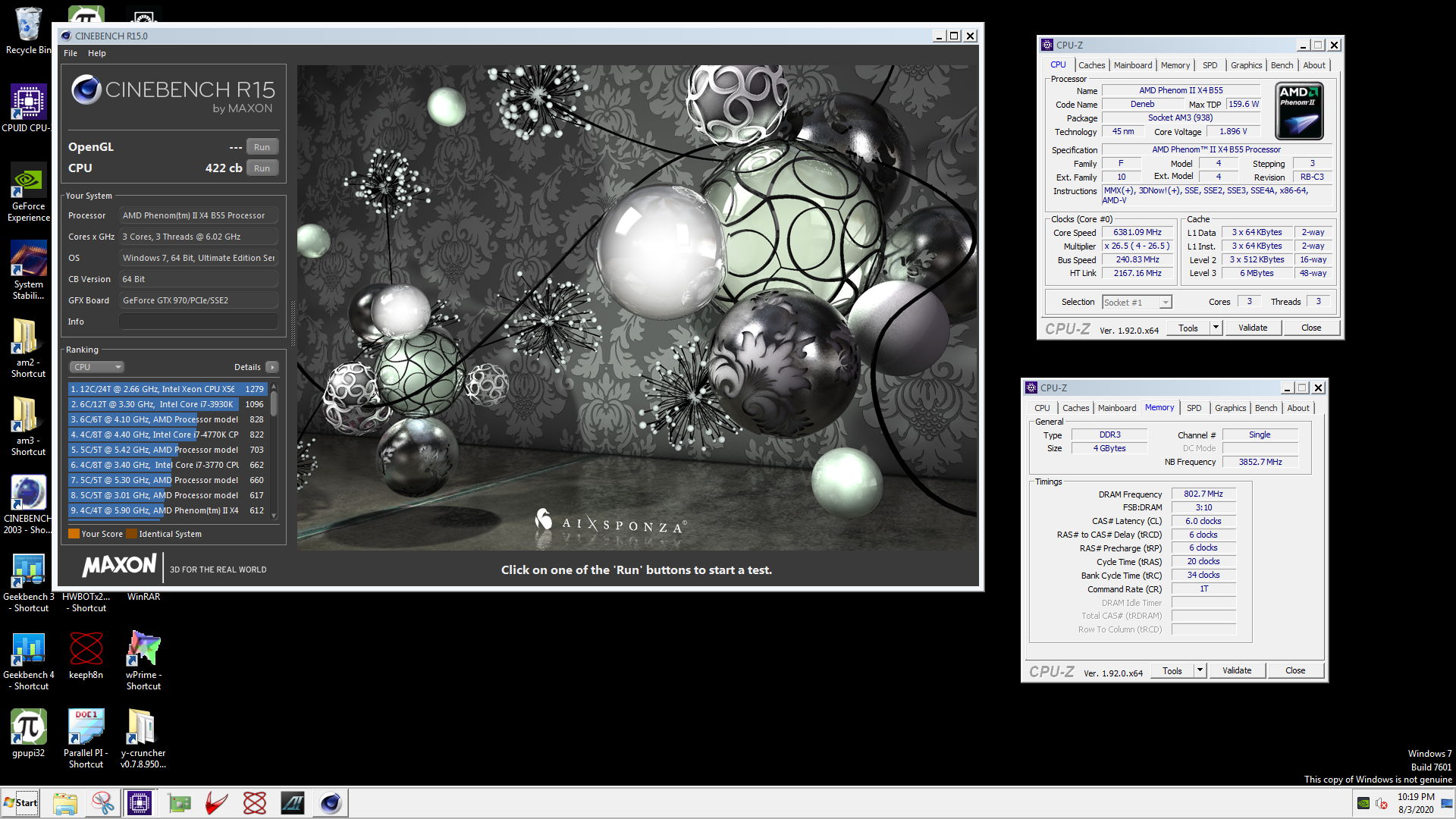
Task: Launch GeForce Experience desktop icon
Action: [x=28, y=193]
